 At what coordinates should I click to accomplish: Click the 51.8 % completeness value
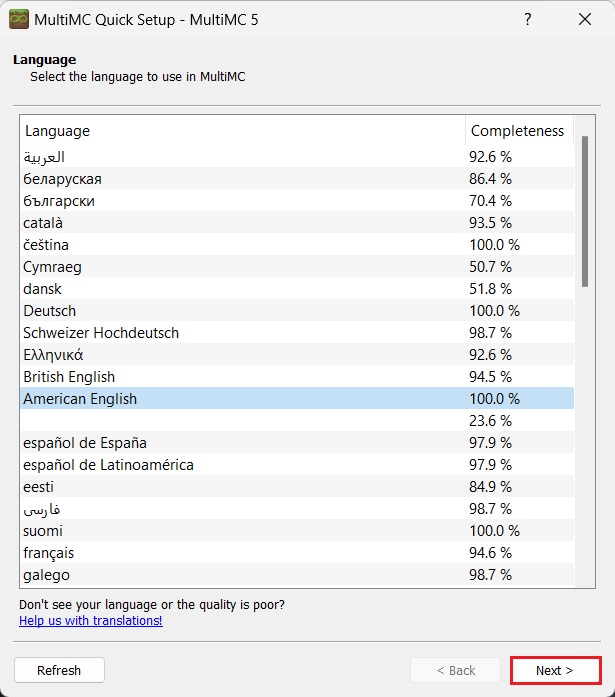pyautogui.click(x=490, y=288)
